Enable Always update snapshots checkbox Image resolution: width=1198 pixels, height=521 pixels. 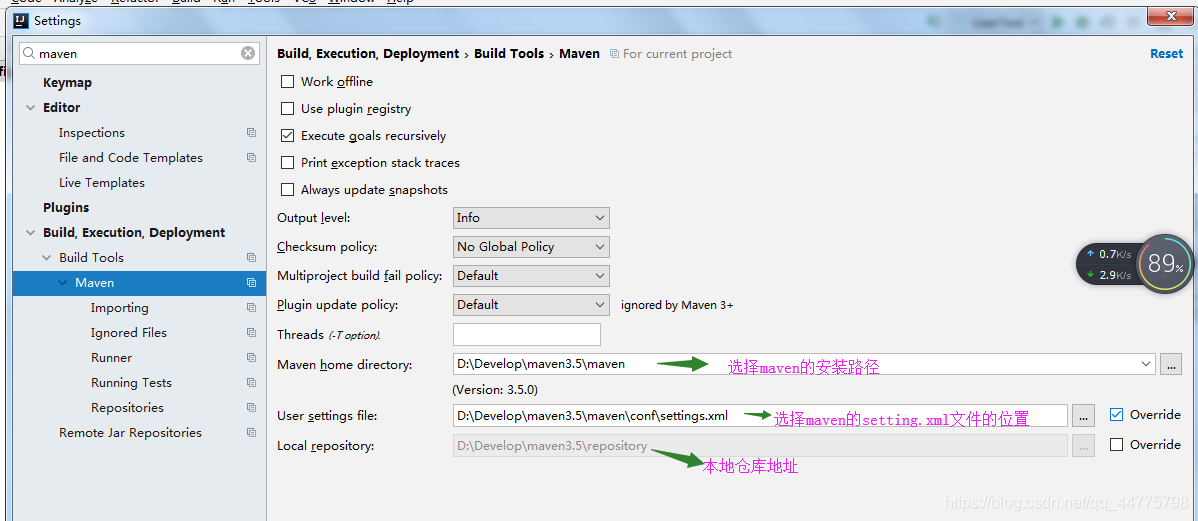tap(287, 189)
